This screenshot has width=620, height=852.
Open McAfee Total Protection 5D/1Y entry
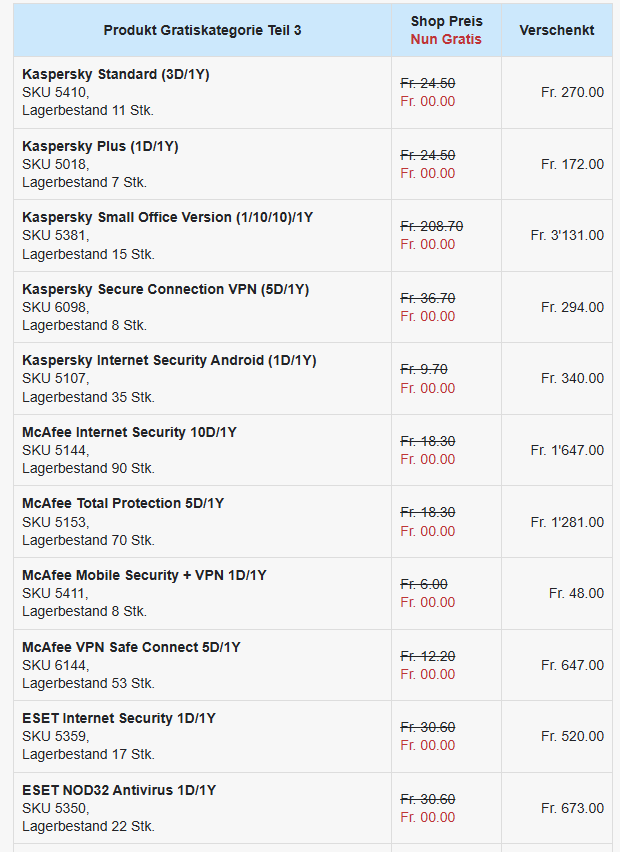(123, 503)
